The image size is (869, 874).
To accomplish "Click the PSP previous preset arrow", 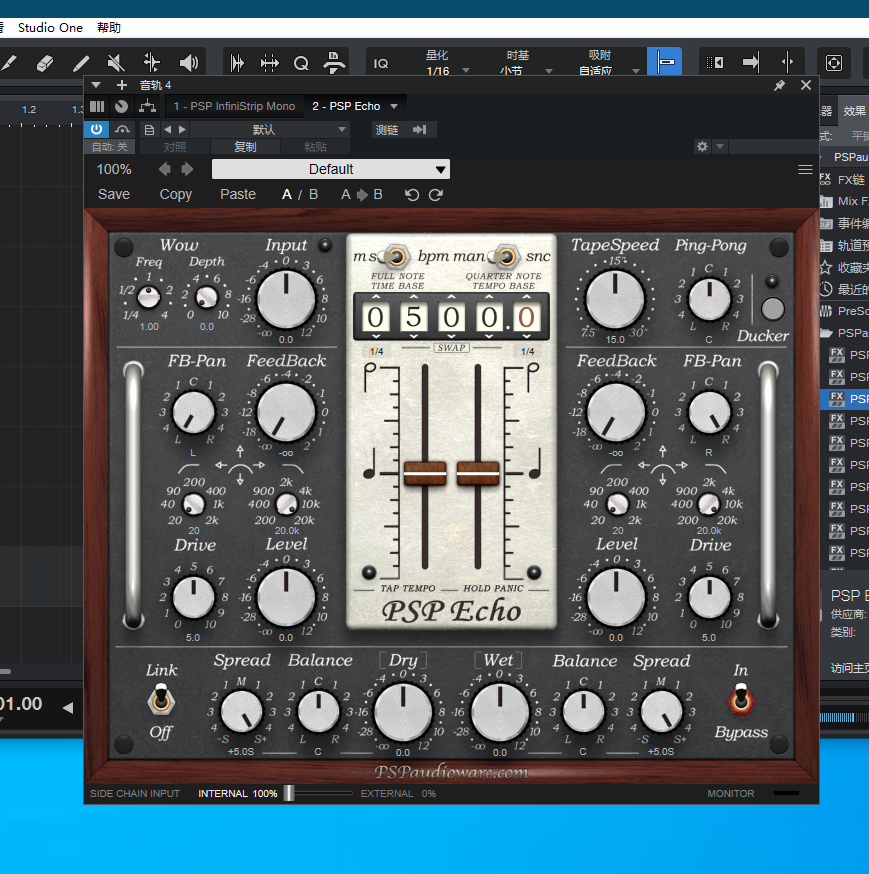I will click(164, 169).
